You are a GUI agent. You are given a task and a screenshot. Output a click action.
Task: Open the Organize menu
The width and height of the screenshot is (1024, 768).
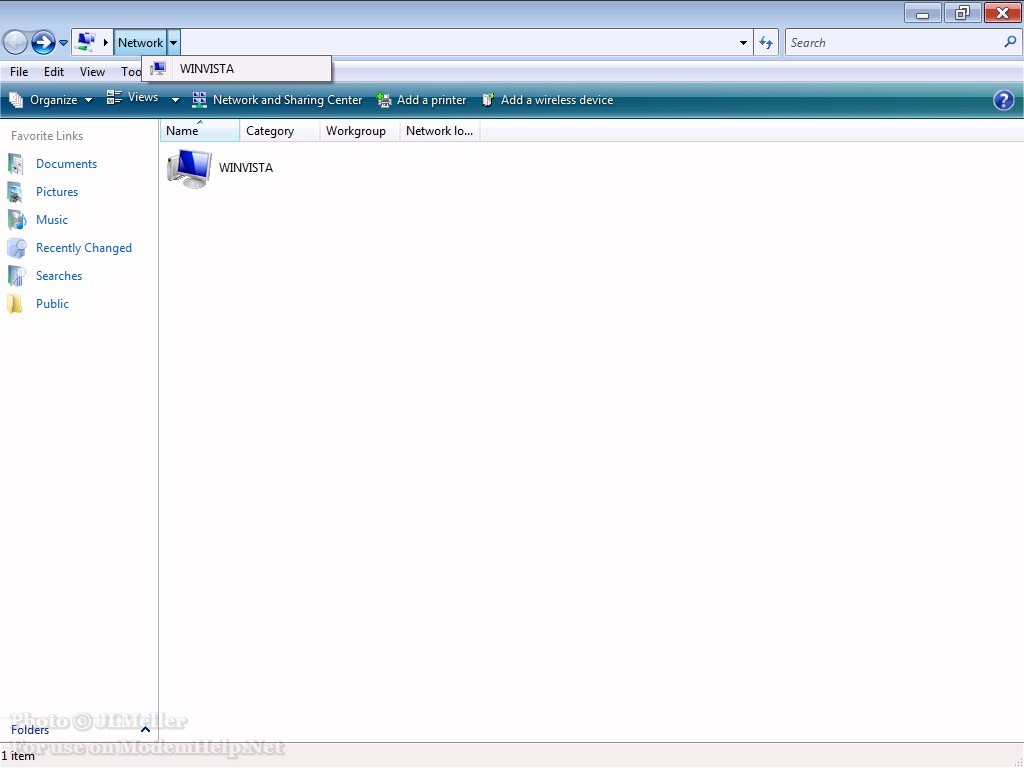[x=50, y=100]
